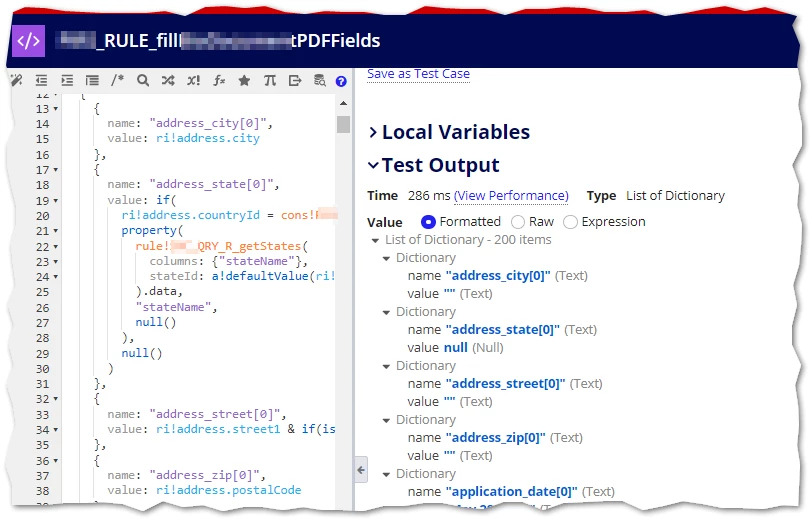
Task: Click the magic wand format icon
Action: pyautogui.click(x=16, y=80)
